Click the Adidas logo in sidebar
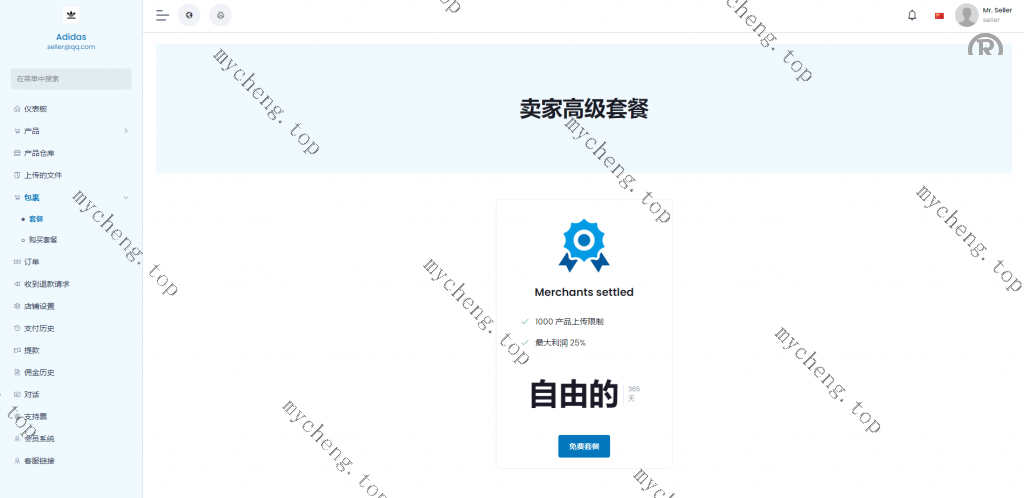1024x498 pixels. click(71, 15)
